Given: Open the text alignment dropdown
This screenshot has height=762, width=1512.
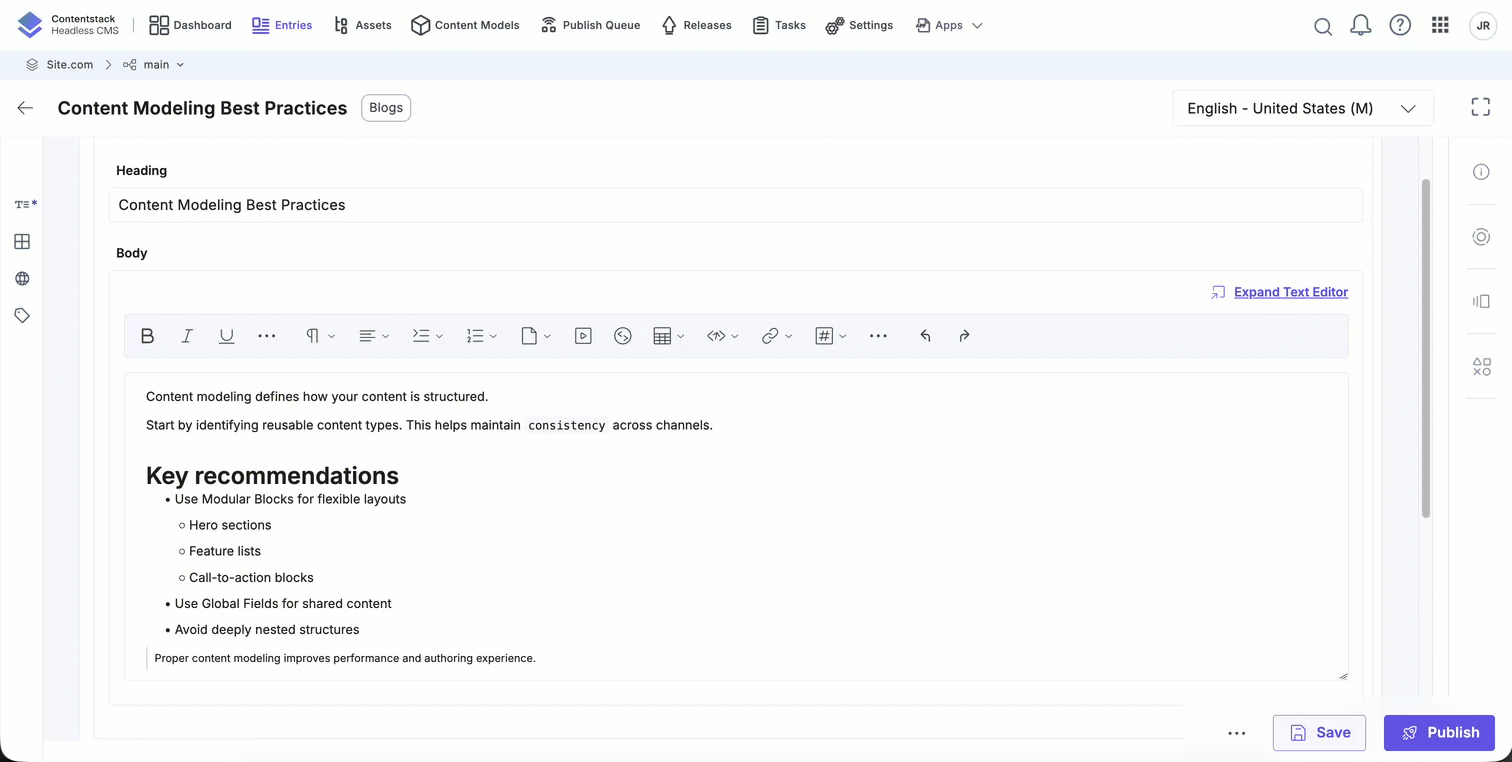Looking at the screenshot, I should [374, 336].
